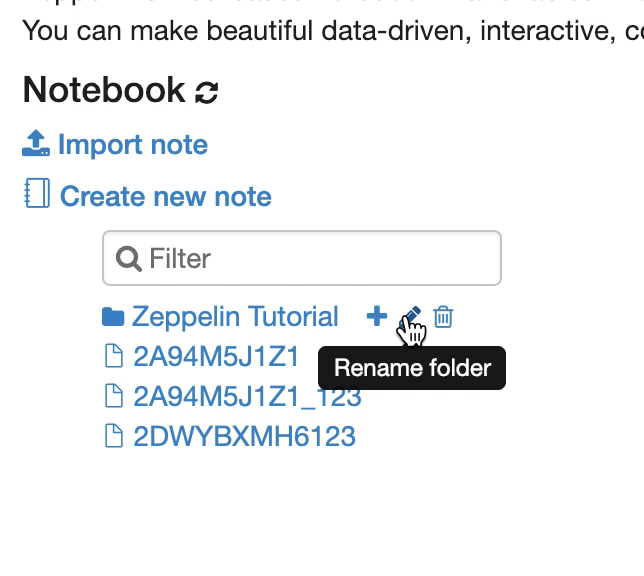This screenshot has width=644, height=576.
Task: Click the Zeppelin Tutorial folder icon
Action: (113, 317)
